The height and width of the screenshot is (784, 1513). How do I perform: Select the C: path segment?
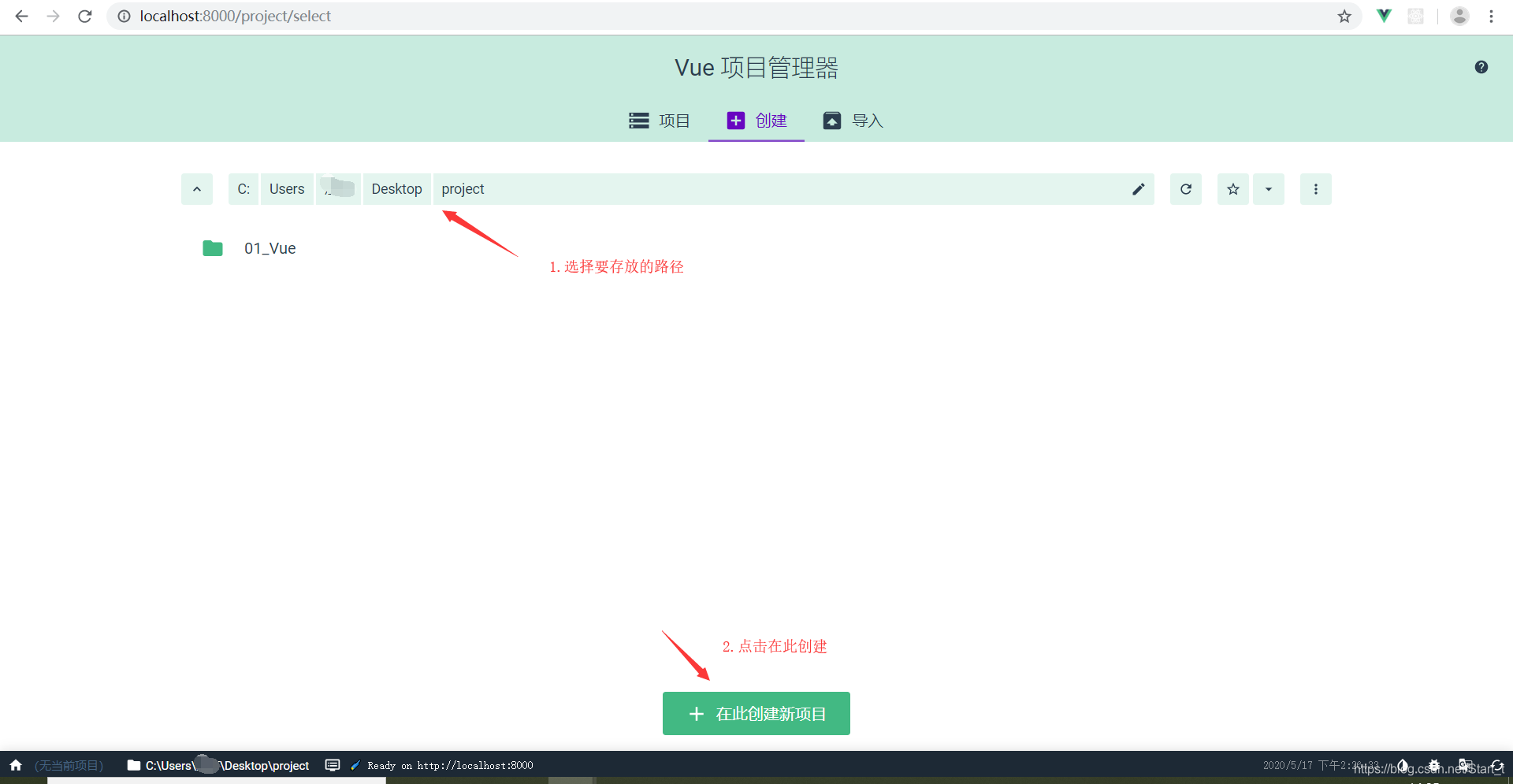point(243,189)
